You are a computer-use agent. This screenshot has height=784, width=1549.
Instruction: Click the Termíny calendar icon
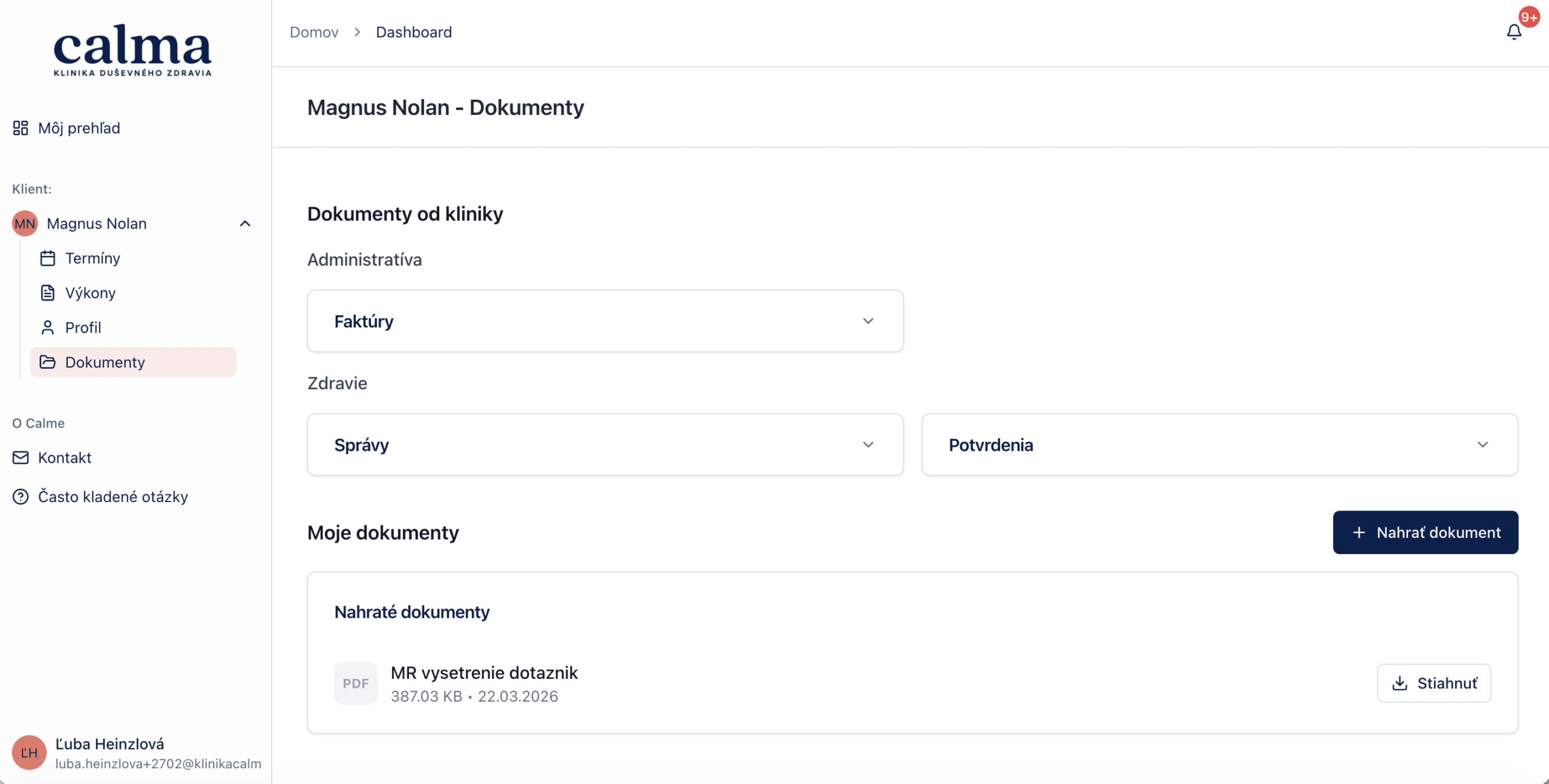[x=48, y=258]
